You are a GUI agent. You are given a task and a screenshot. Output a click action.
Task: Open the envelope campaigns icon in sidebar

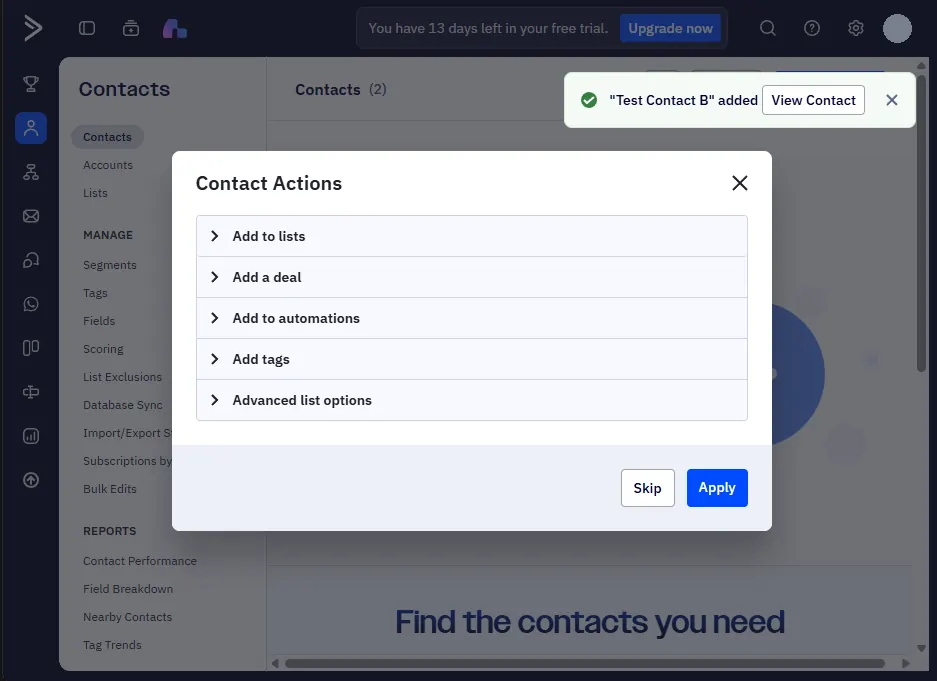pos(31,216)
